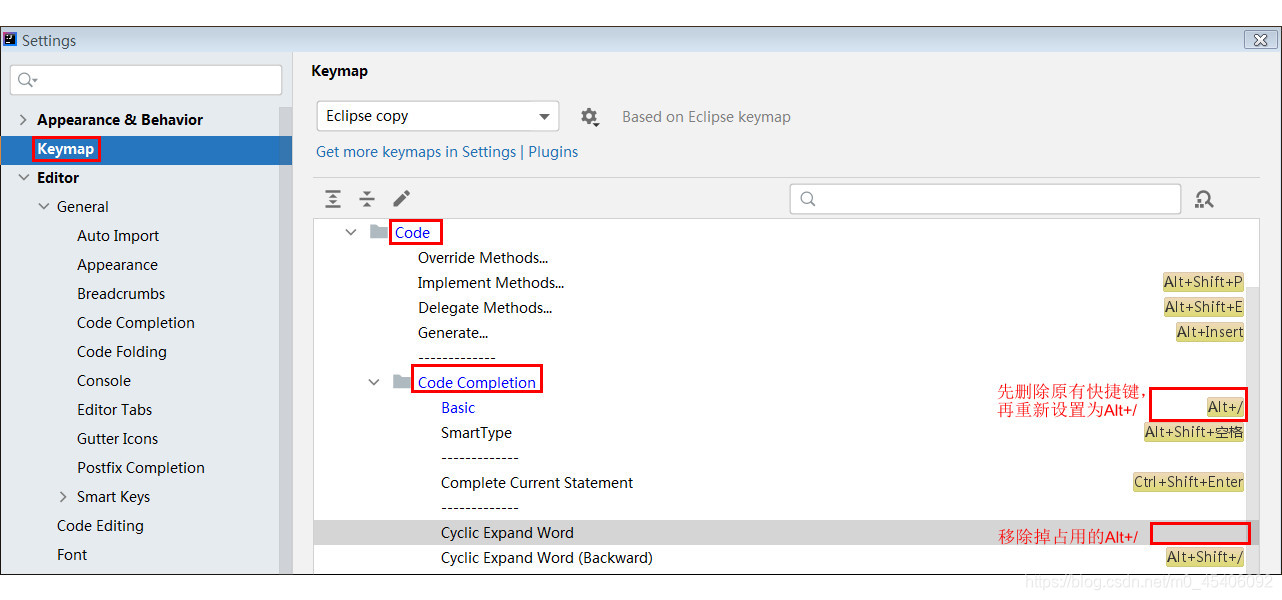Close the Settings dialog
Viewport: 1282px width, 600px height.
1261,40
